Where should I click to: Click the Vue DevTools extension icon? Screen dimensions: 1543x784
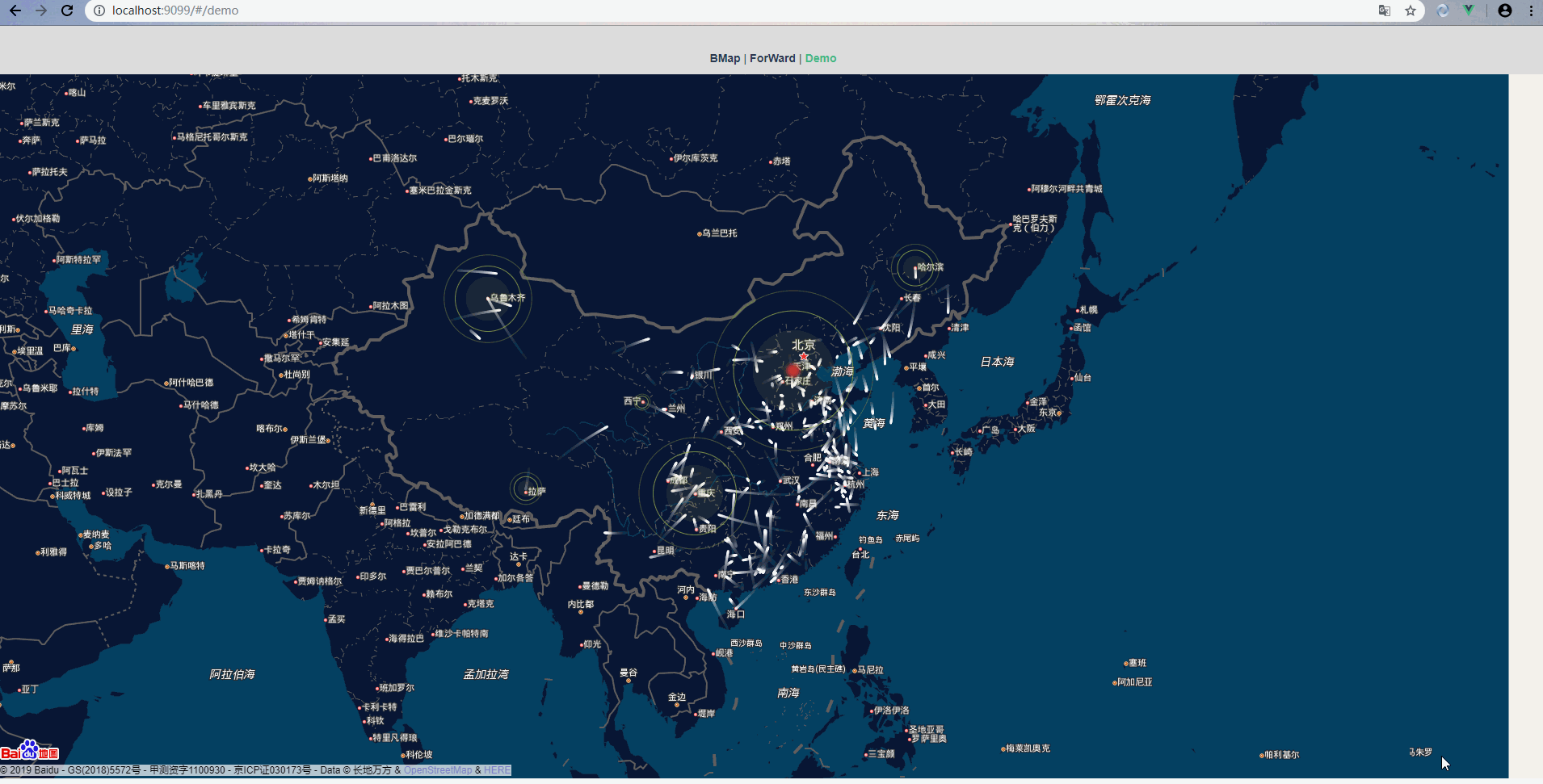click(1469, 11)
